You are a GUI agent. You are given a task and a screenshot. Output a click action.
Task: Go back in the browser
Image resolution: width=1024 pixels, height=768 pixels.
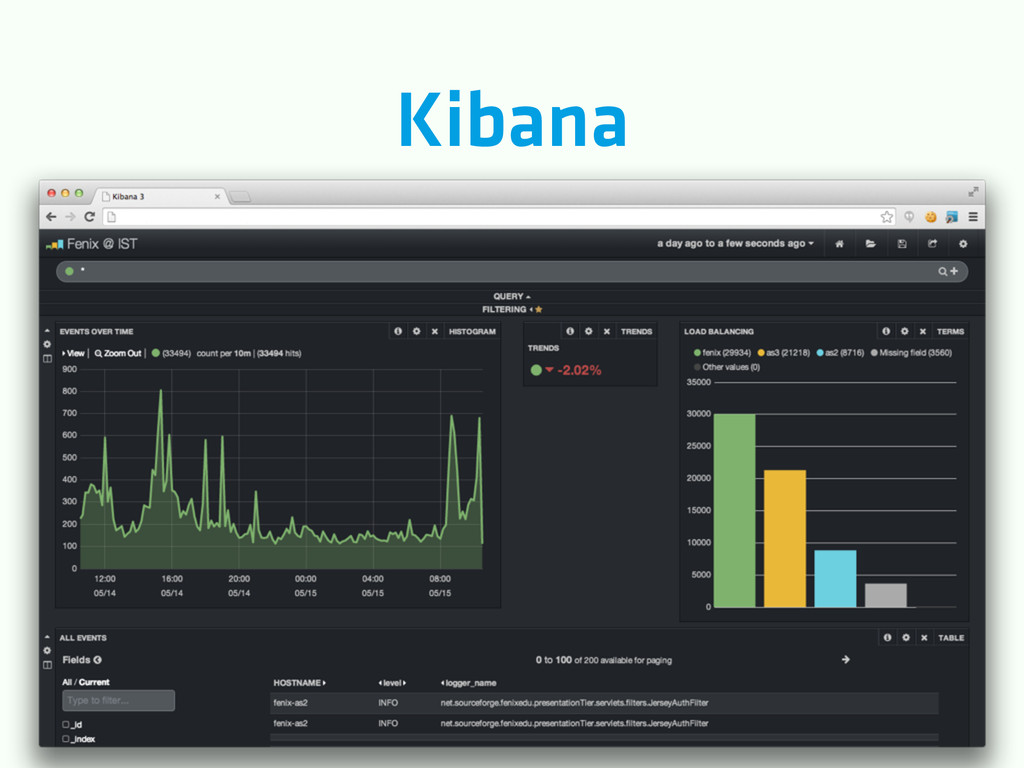pos(52,217)
